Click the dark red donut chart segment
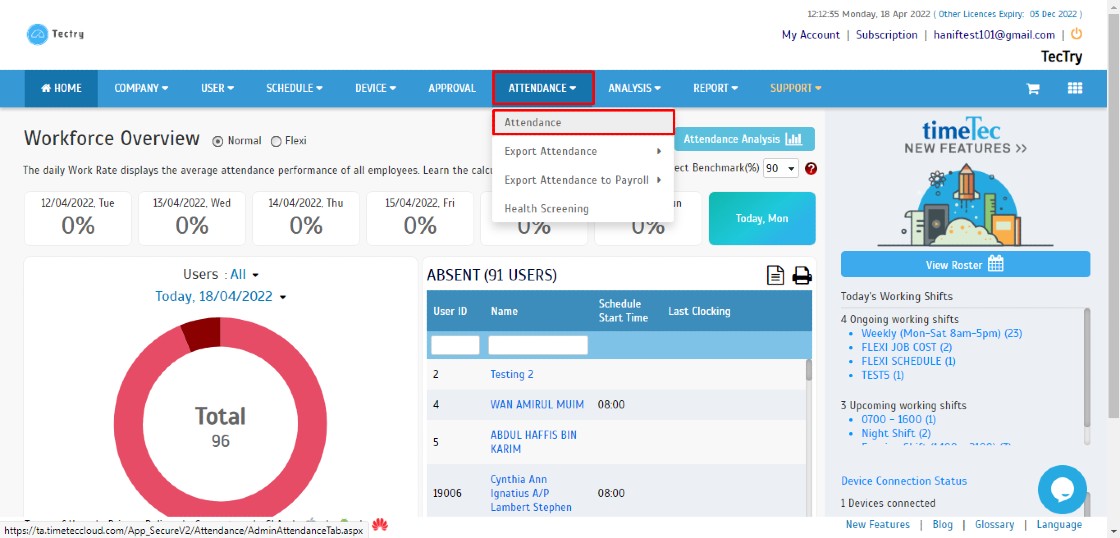The width and height of the screenshot is (1120, 538). pos(201,334)
